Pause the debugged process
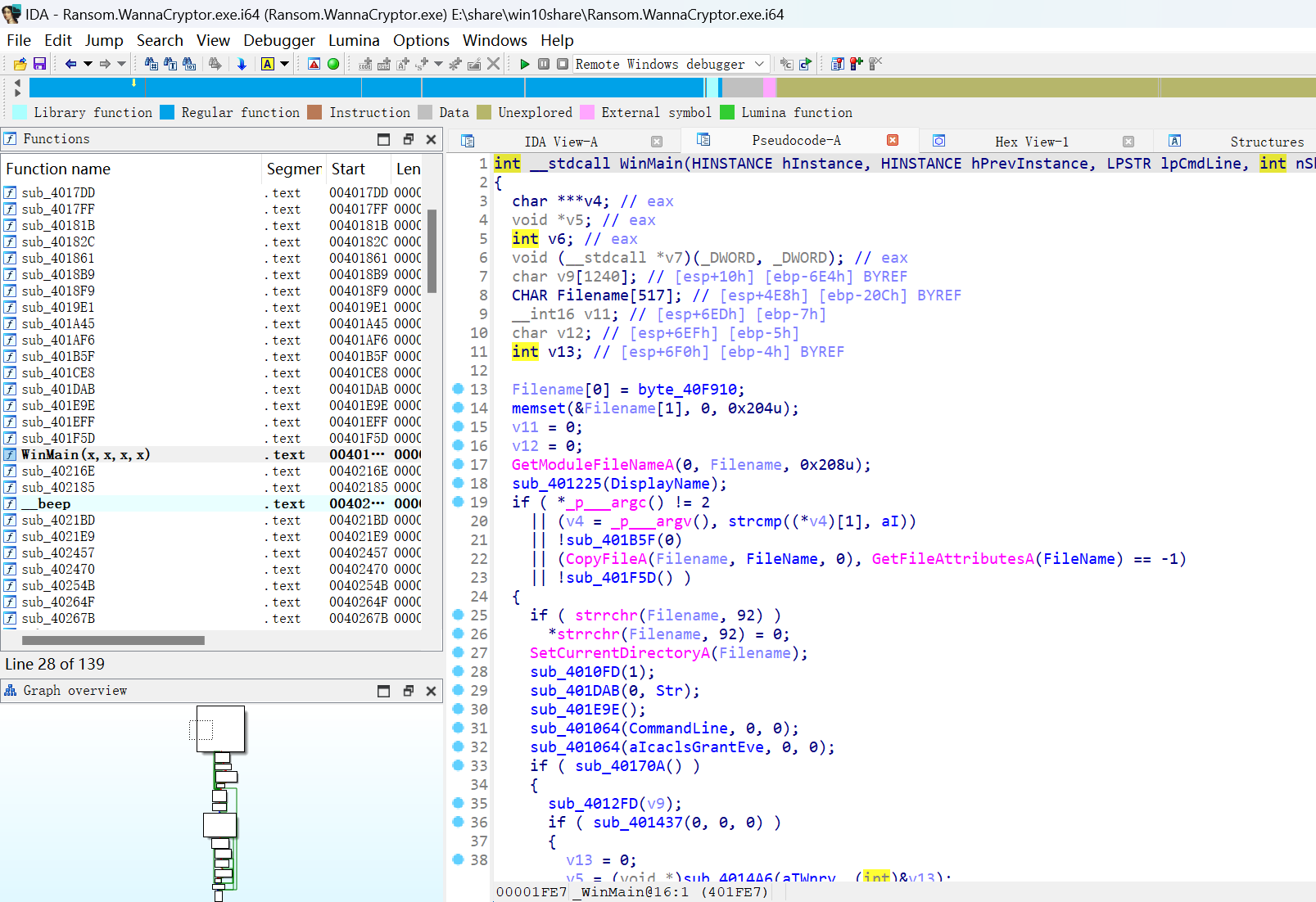 tap(544, 64)
